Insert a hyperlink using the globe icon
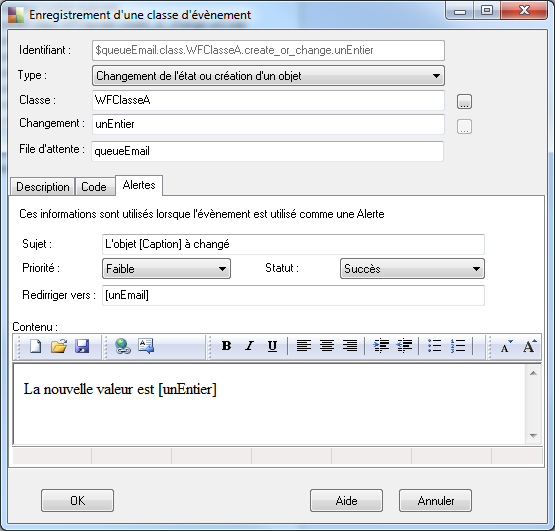Image resolution: width=555 pixels, height=531 pixels. click(x=123, y=346)
